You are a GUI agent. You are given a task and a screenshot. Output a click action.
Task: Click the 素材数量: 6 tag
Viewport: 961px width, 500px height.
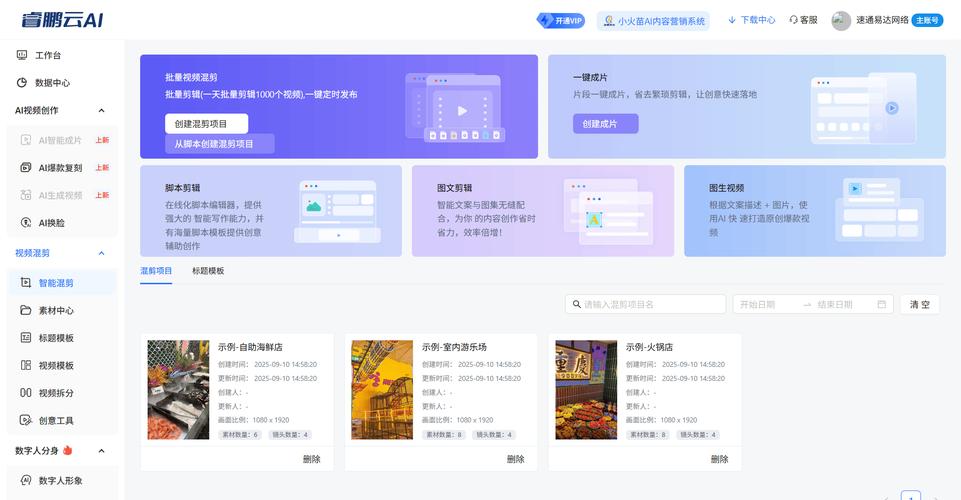tap(240, 434)
